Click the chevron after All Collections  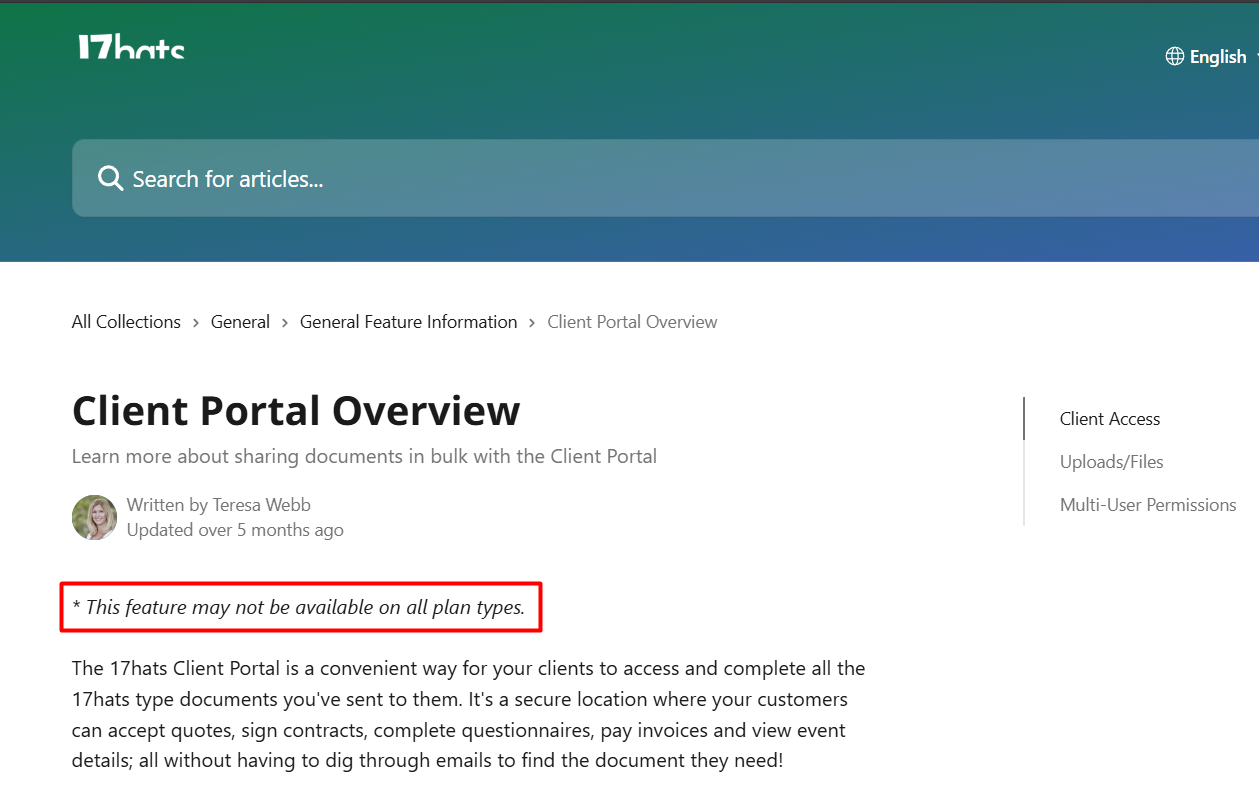click(x=196, y=323)
